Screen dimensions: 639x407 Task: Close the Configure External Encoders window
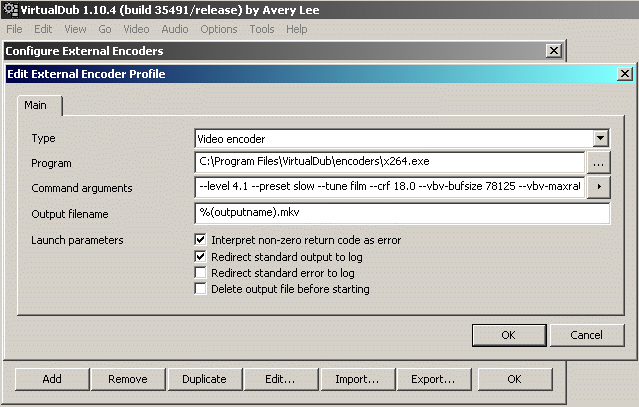click(x=553, y=51)
